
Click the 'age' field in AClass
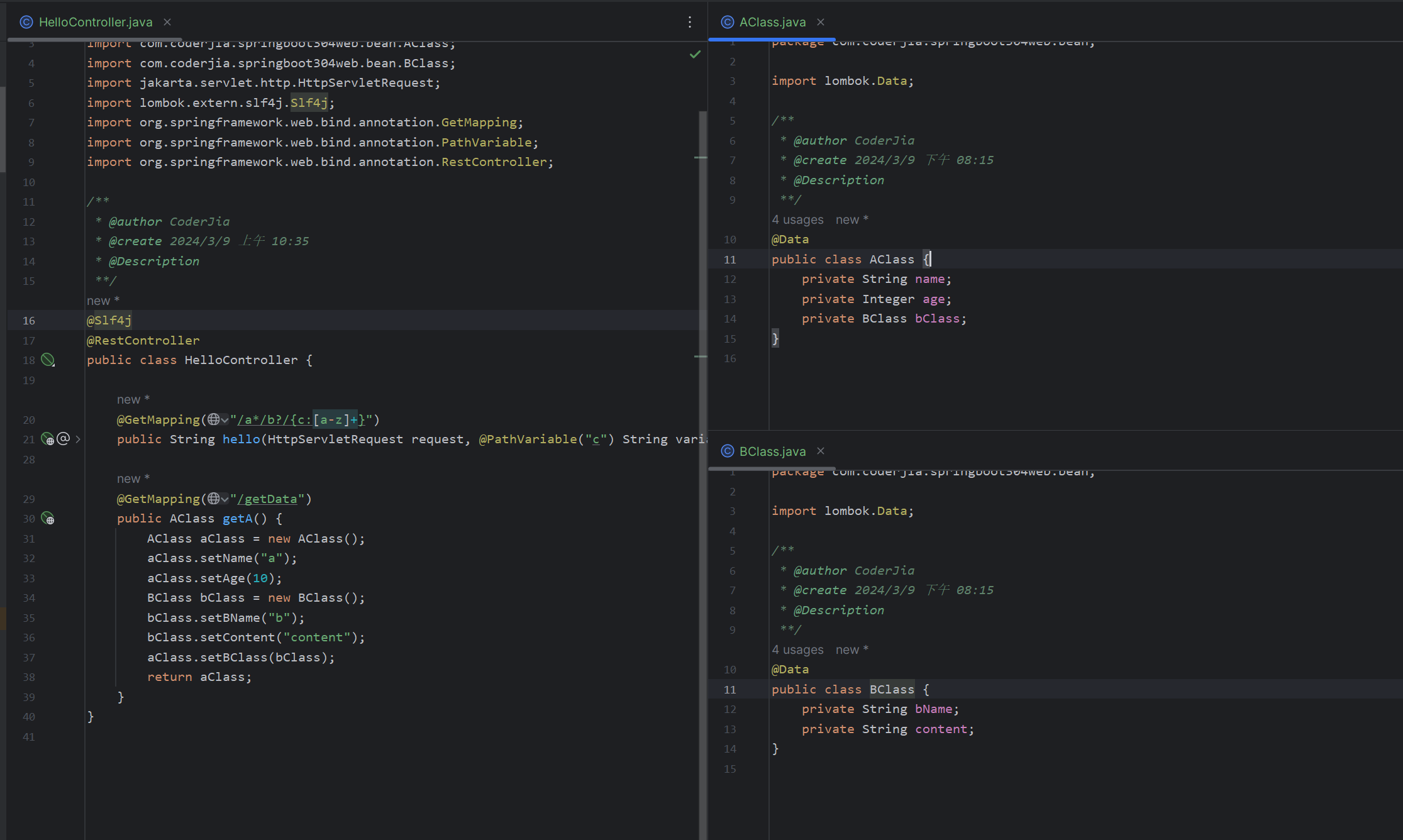pos(934,299)
